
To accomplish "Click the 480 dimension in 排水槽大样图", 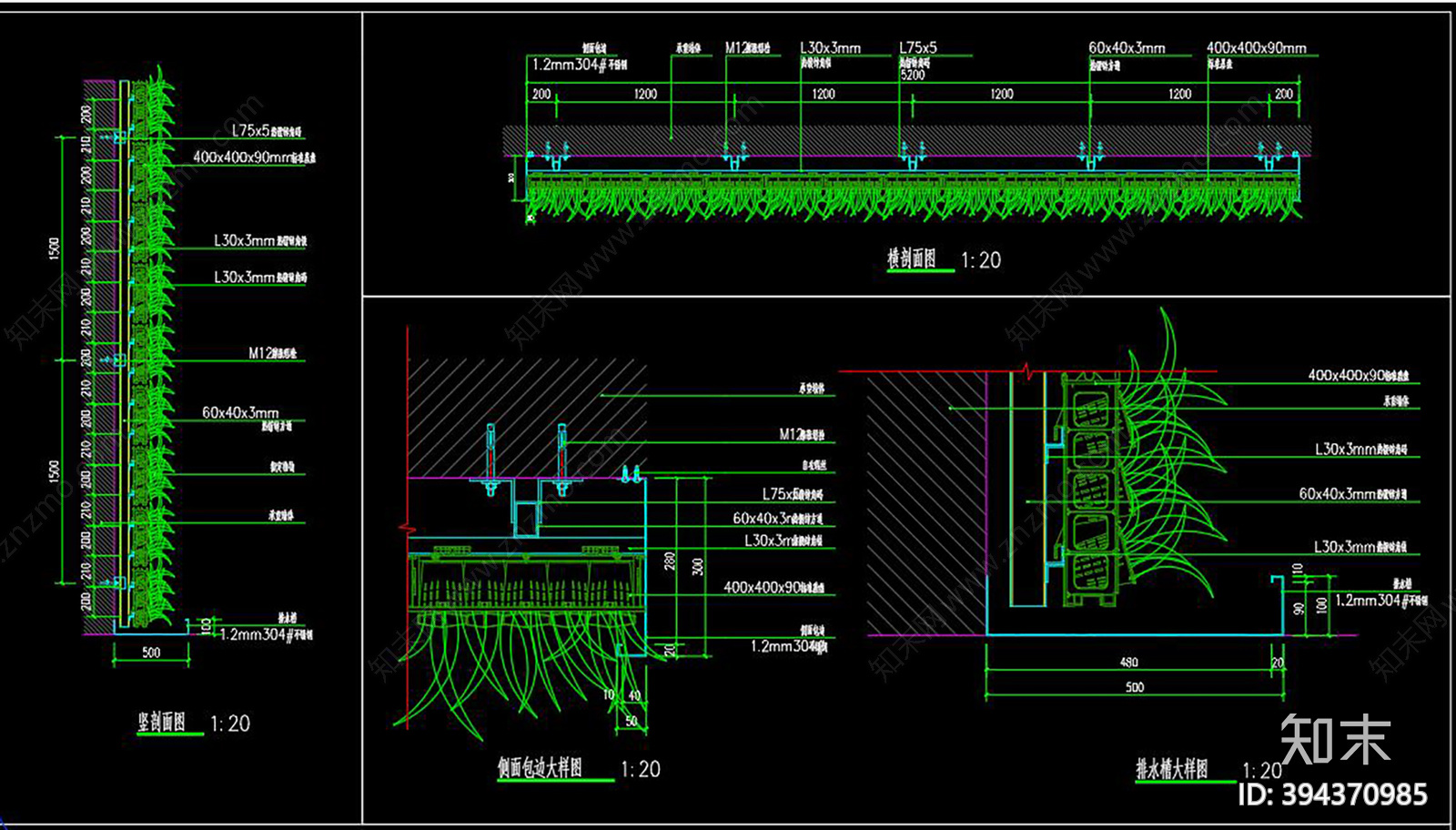I will click(1129, 662).
